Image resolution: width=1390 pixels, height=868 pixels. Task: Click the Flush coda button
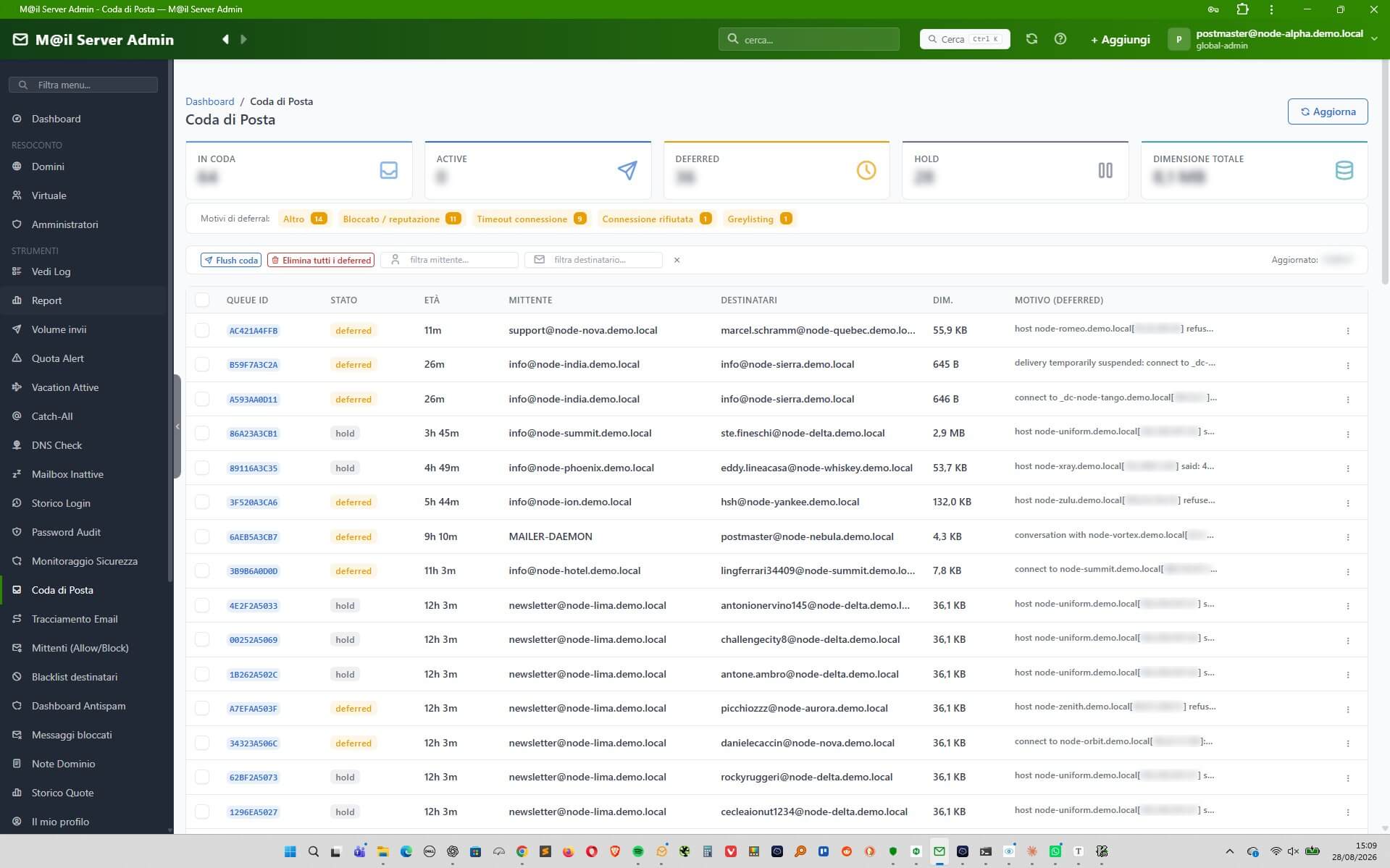pyautogui.click(x=231, y=260)
